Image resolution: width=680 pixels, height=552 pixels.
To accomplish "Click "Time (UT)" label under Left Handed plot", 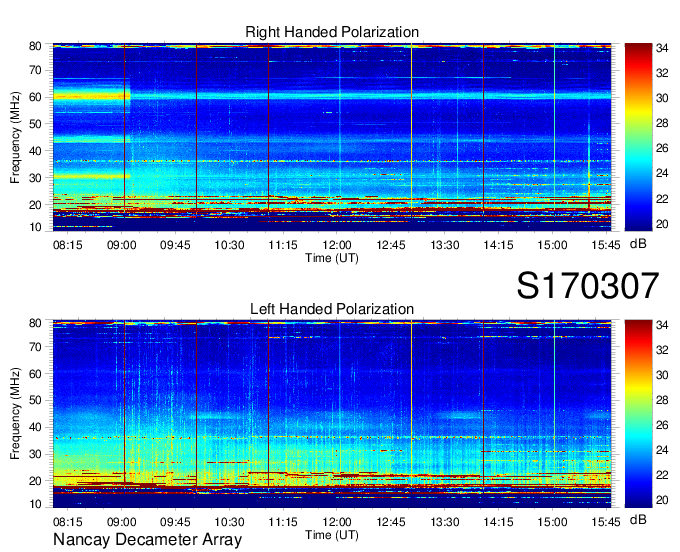I will pos(332,535).
